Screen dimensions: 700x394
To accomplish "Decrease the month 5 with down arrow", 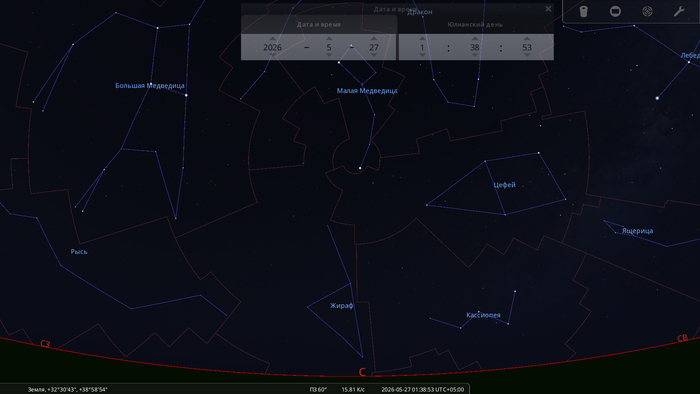I will pyautogui.click(x=329, y=55).
